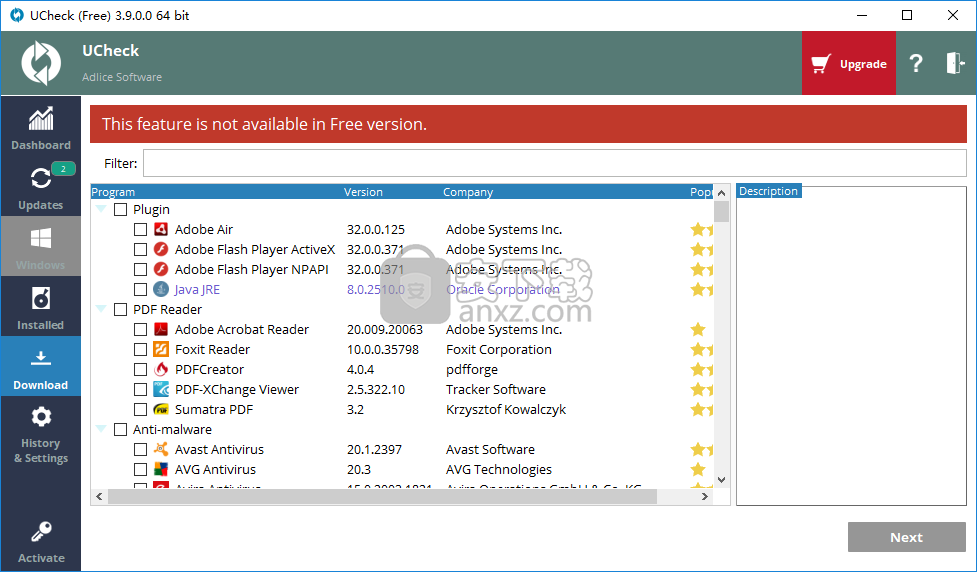
Task: Click the exit door icon
Action: 955,63
